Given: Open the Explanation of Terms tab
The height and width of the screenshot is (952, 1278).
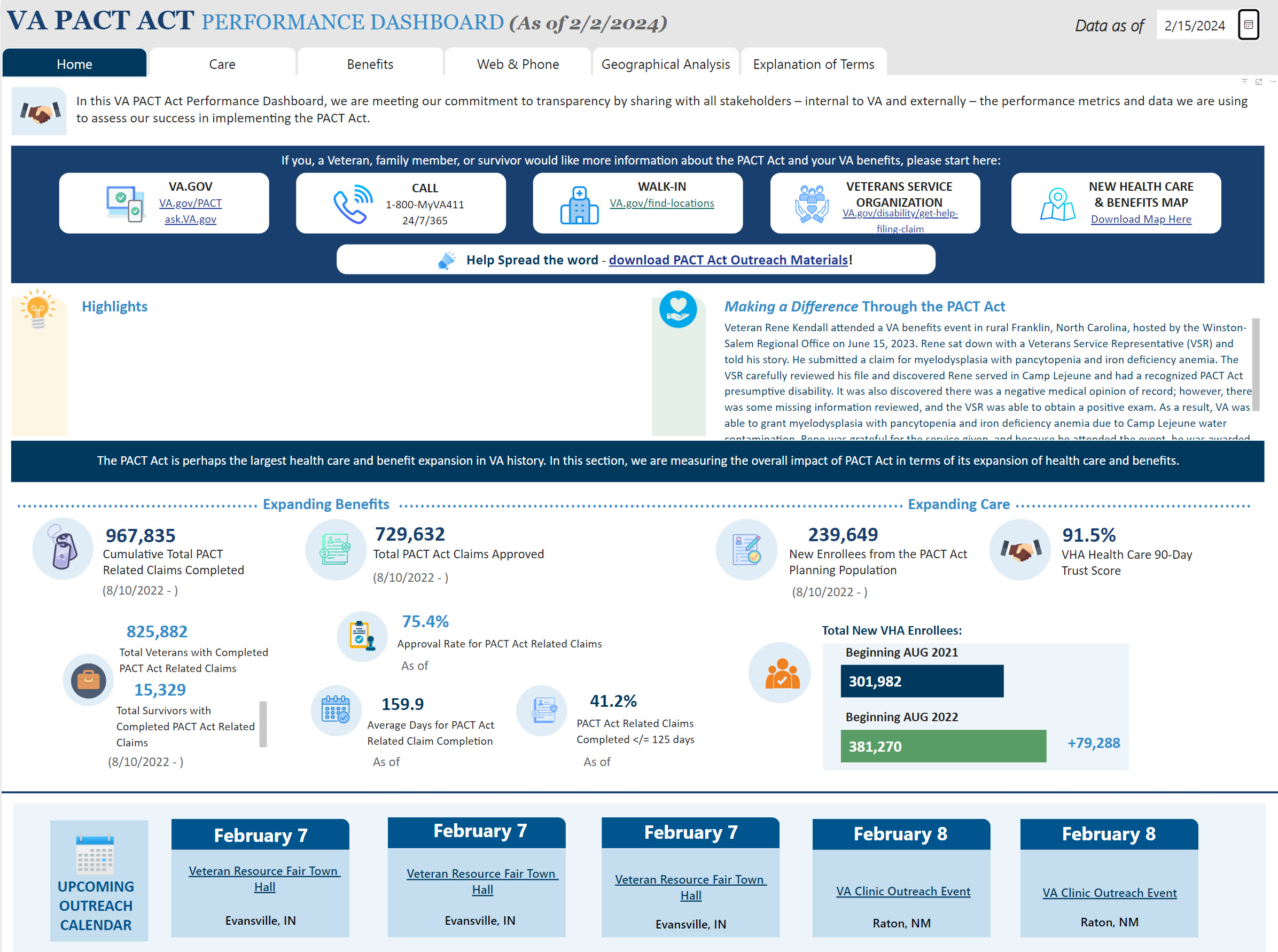Looking at the screenshot, I should (x=814, y=63).
